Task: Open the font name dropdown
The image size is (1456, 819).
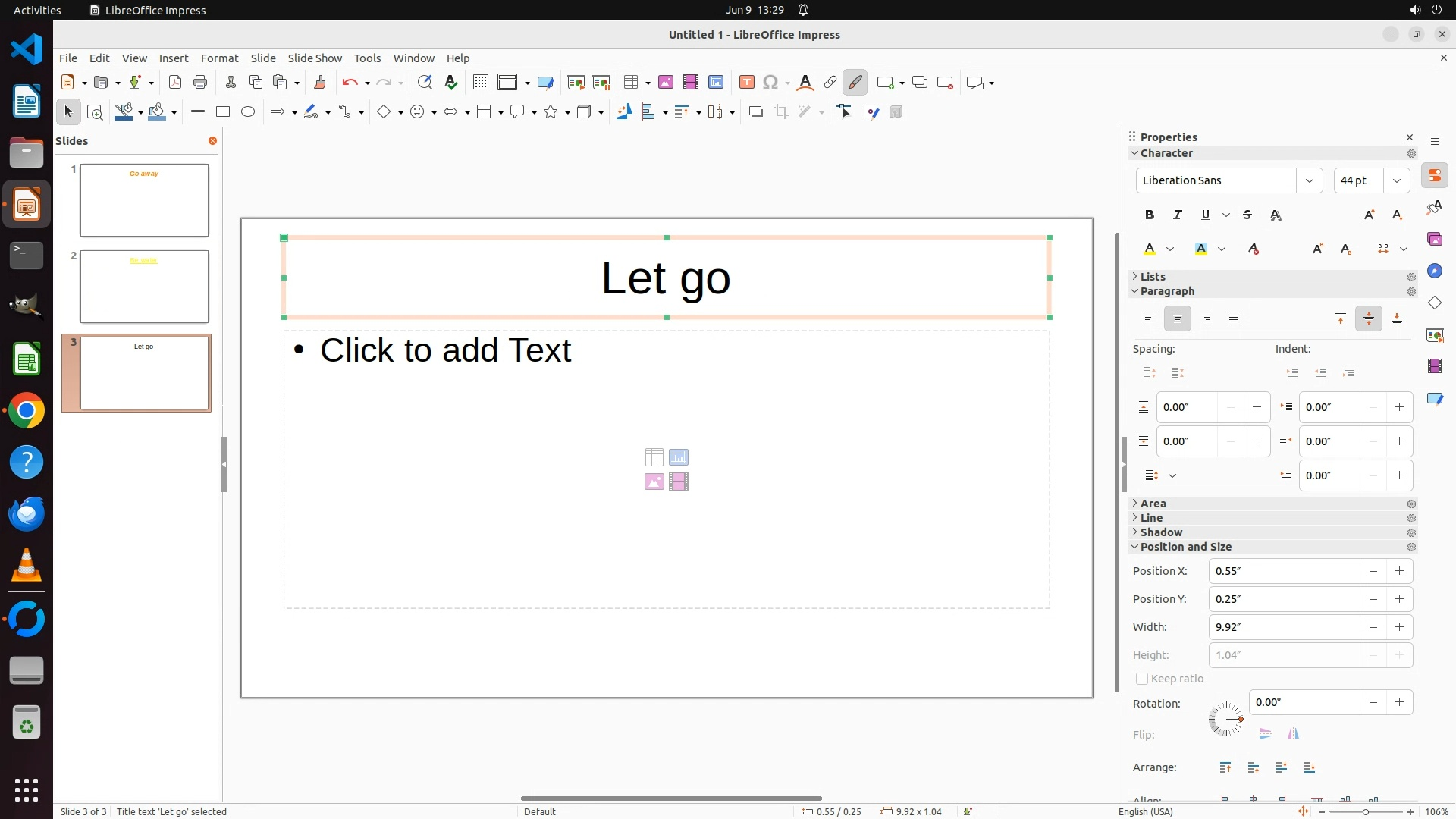Action: click(x=1309, y=180)
